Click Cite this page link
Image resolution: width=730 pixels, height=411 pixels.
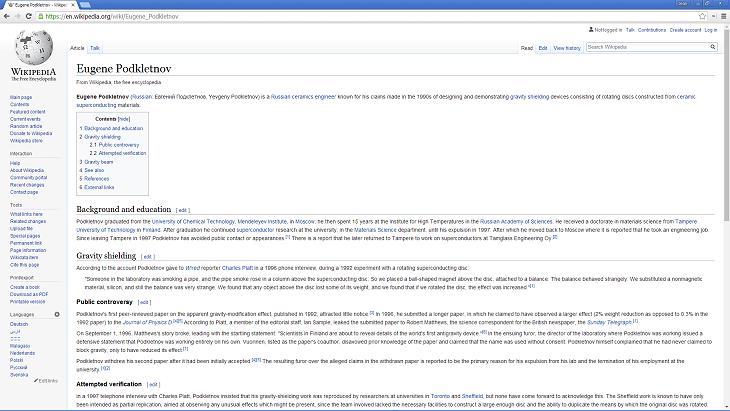pos(25,265)
